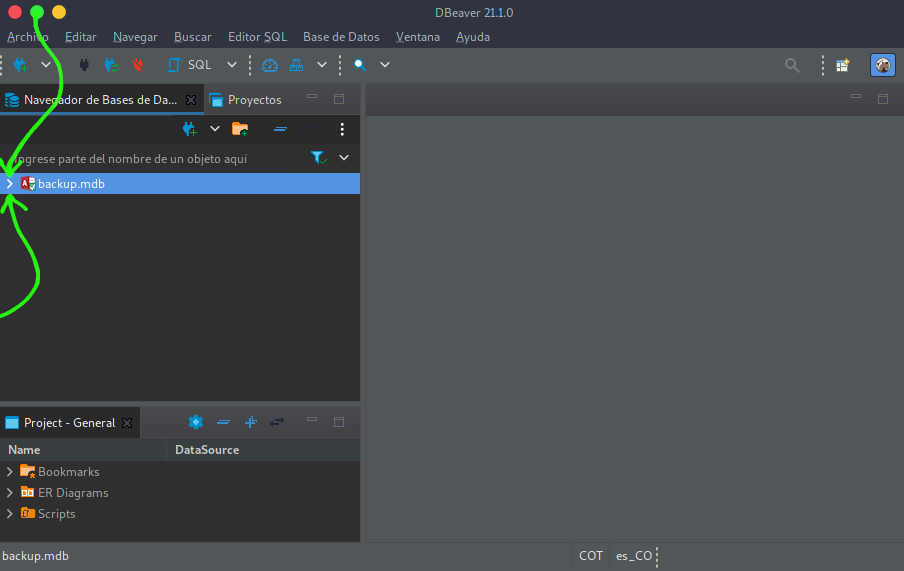Click navigator panel New Connection plug icon

(190, 129)
